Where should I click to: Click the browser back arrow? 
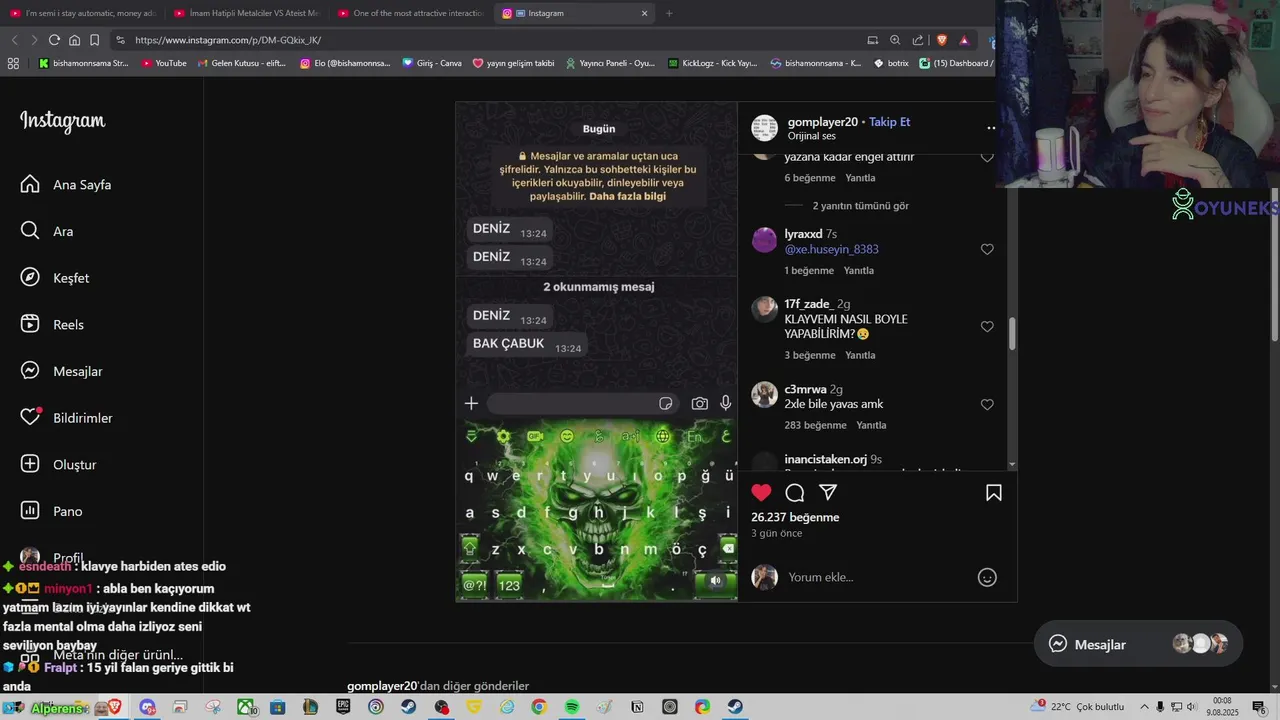coord(14,40)
